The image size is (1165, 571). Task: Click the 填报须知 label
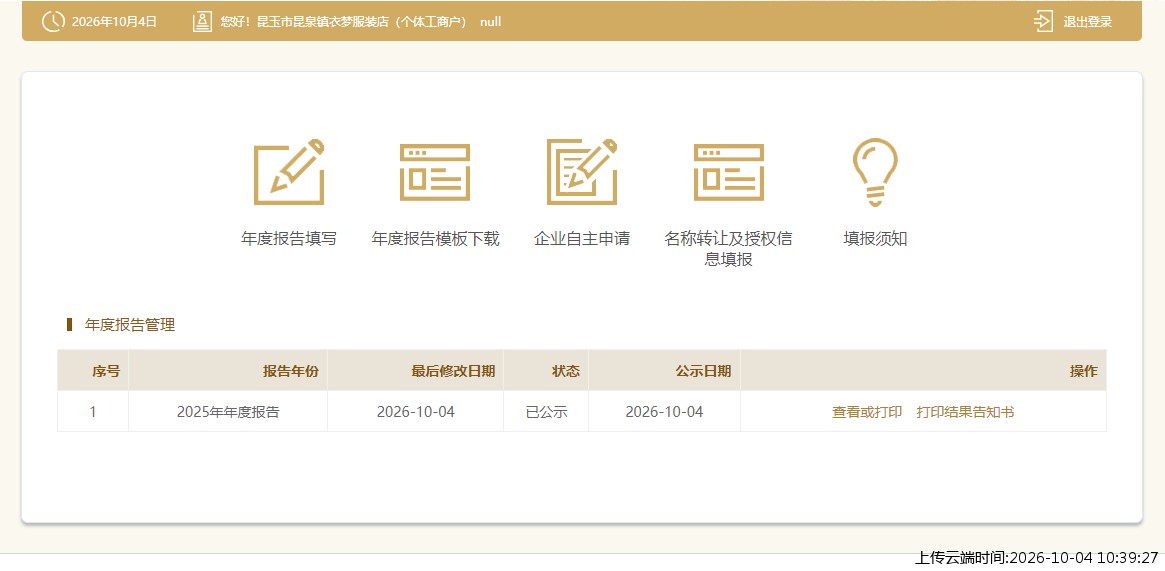[x=875, y=239]
